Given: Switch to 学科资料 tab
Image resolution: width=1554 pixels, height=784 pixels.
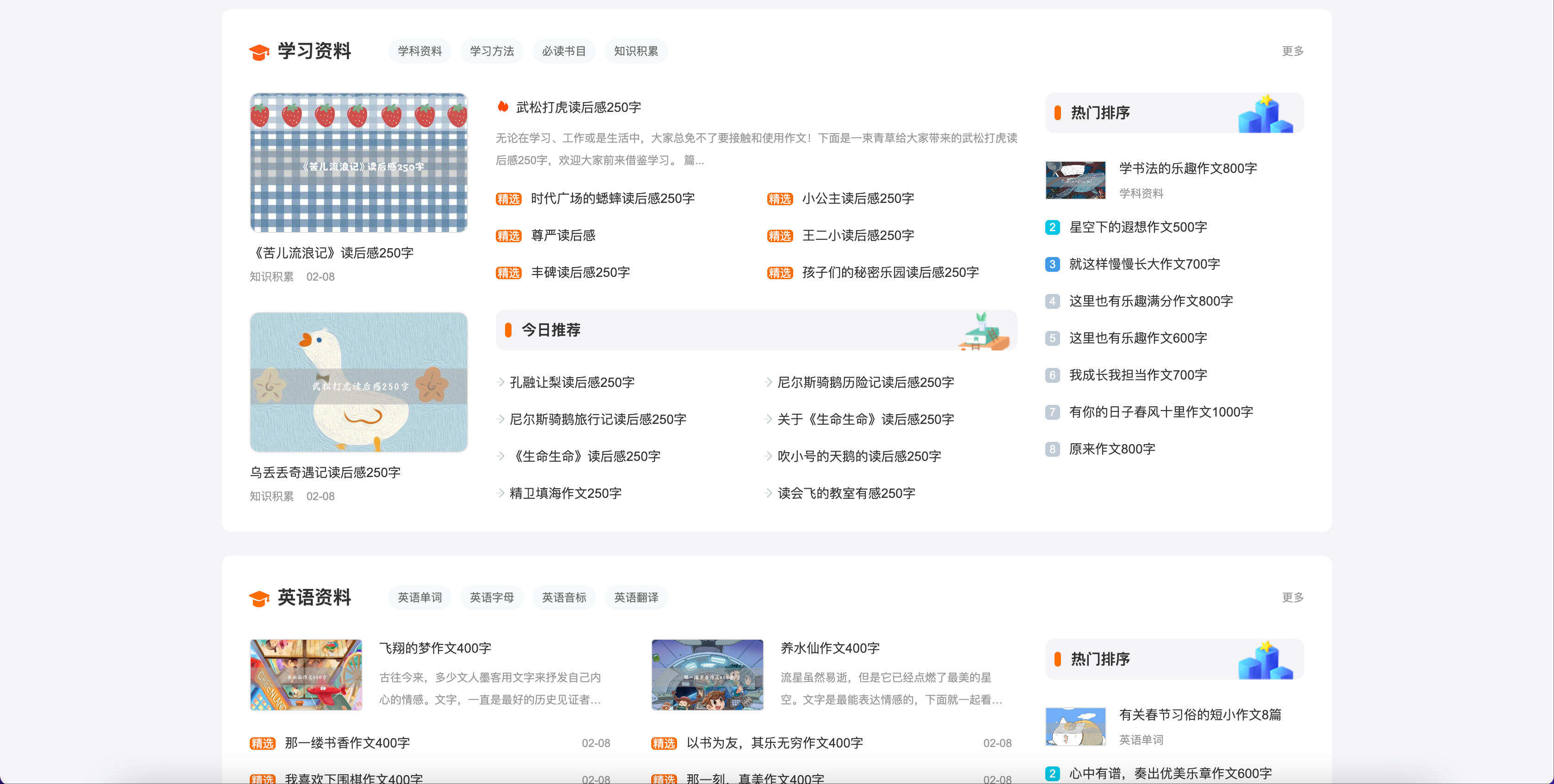Looking at the screenshot, I should tap(419, 51).
